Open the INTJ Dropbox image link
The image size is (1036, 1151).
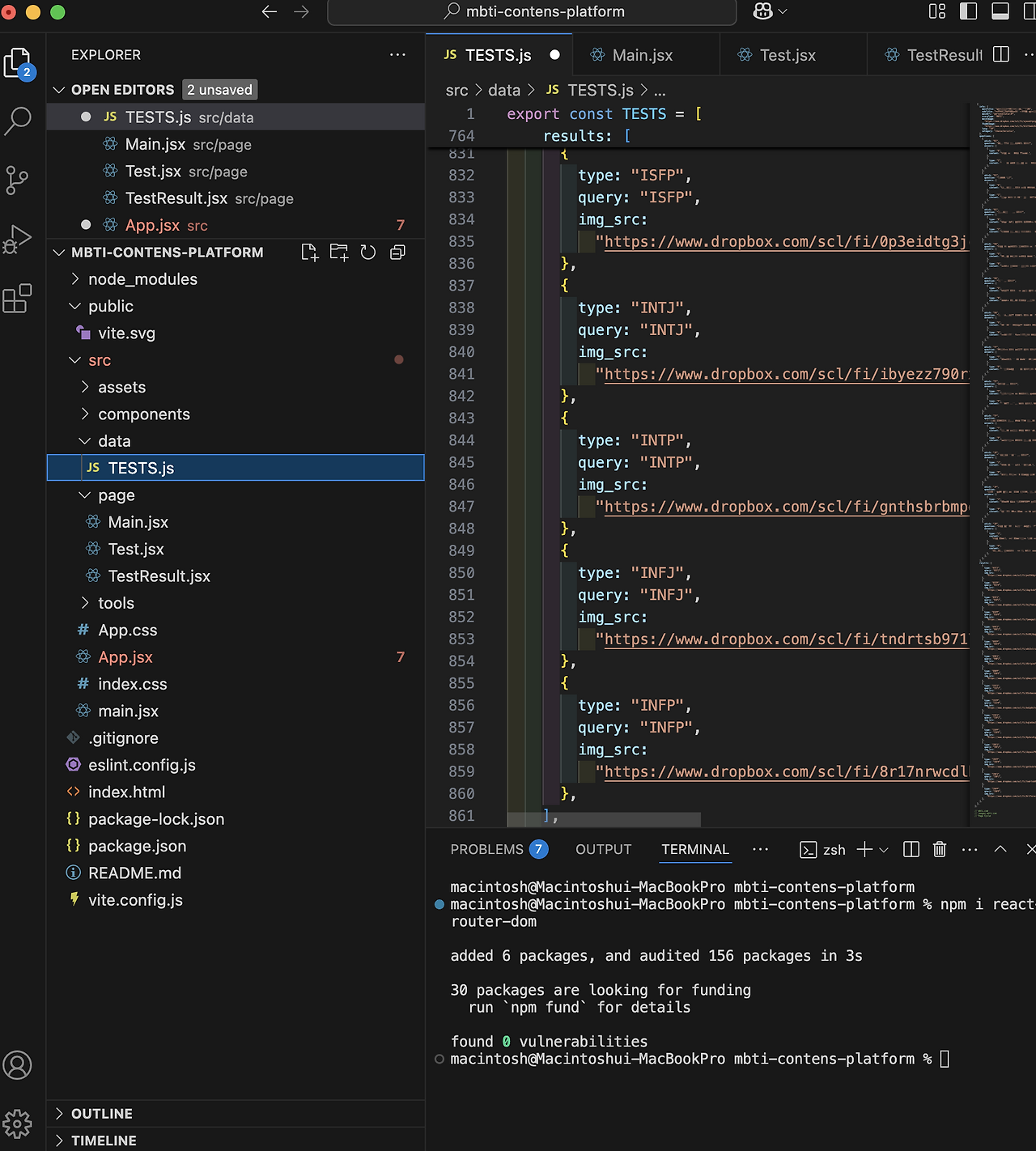[786, 374]
